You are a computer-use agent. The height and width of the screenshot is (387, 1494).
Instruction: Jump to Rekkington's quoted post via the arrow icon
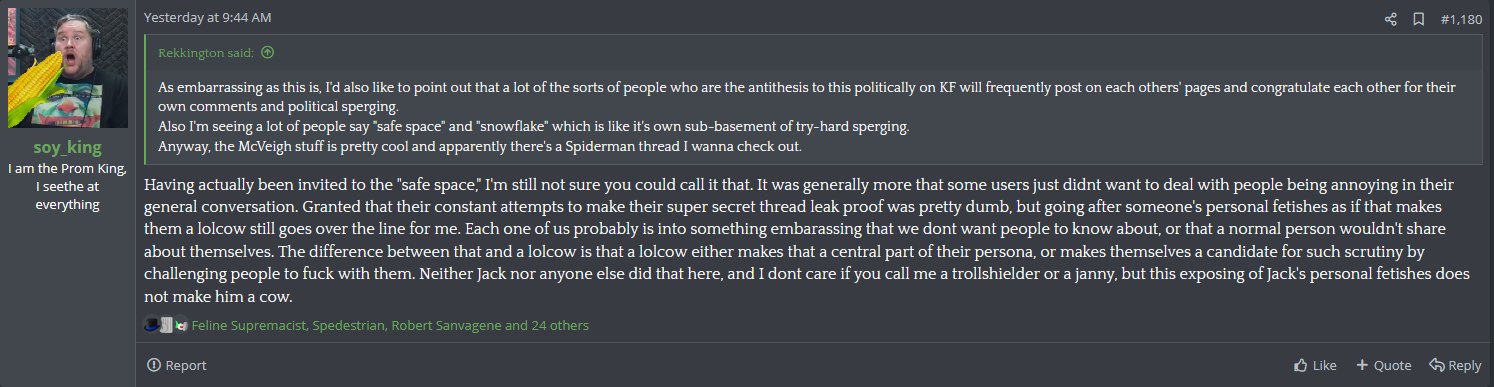pos(267,53)
